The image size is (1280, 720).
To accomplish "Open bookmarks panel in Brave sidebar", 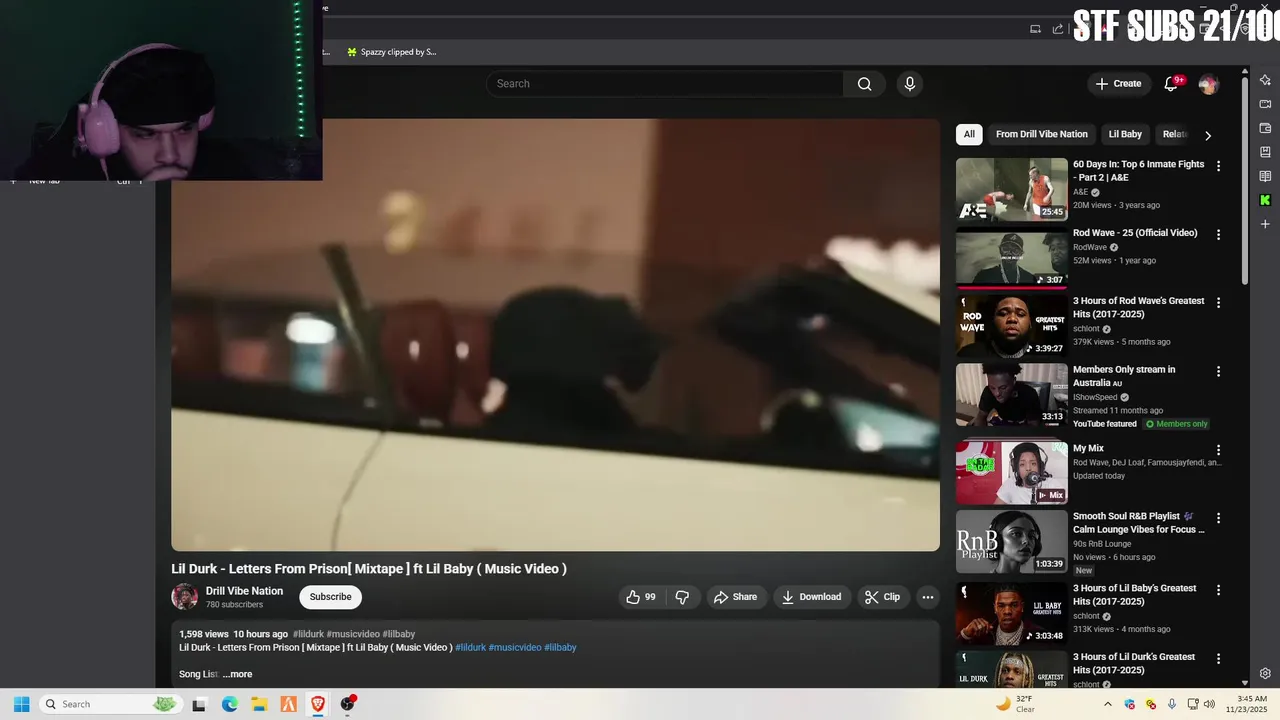I will point(1265,152).
